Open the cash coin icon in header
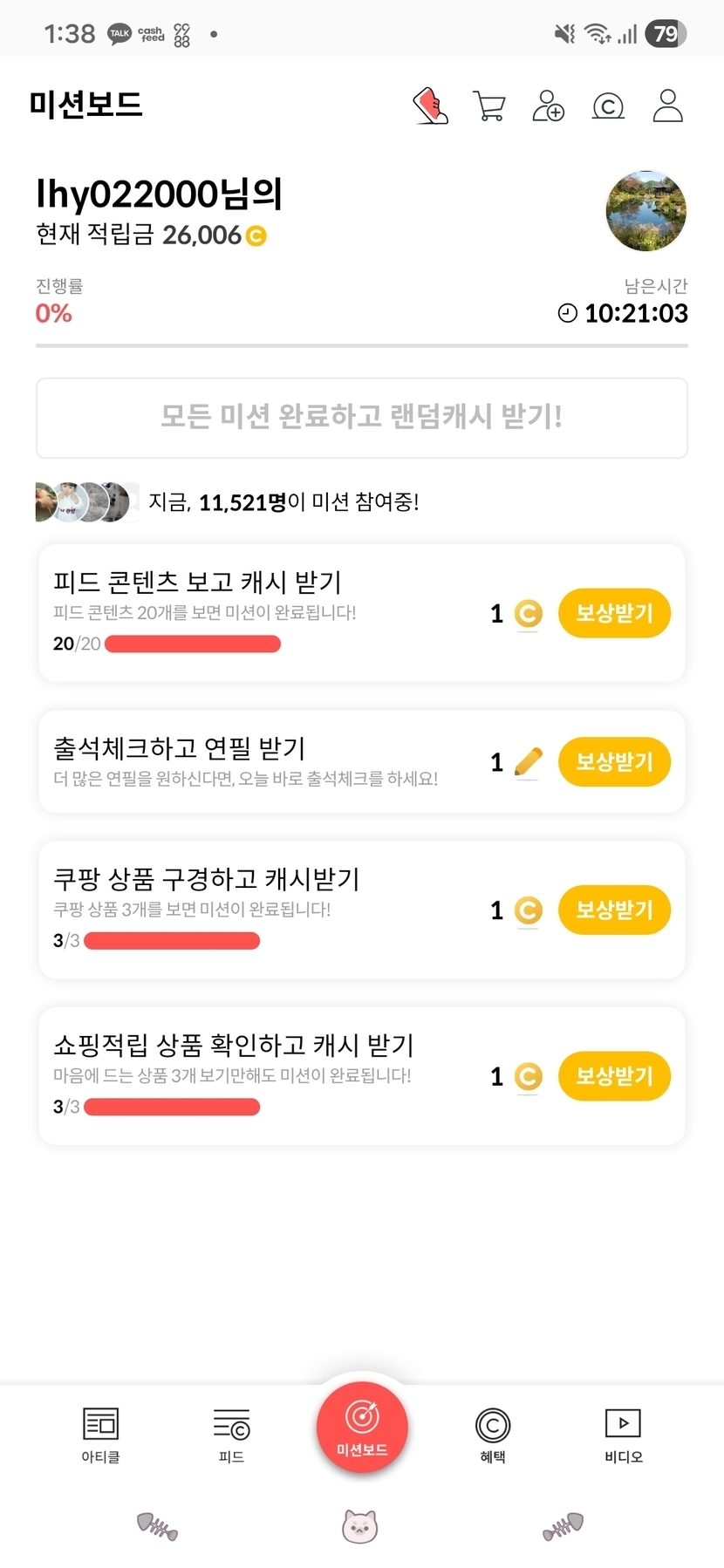724x1568 pixels. pyautogui.click(x=608, y=106)
